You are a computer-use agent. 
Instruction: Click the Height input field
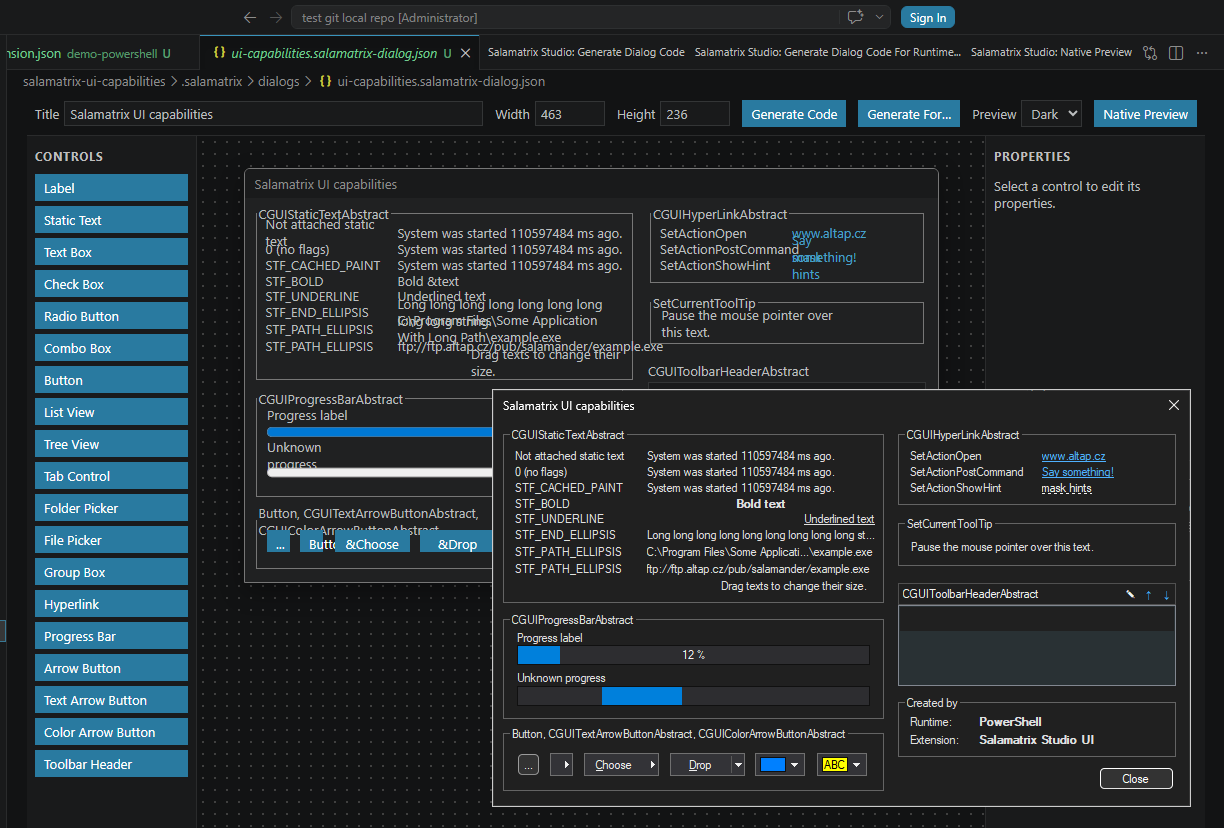click(x=695, y=114)
